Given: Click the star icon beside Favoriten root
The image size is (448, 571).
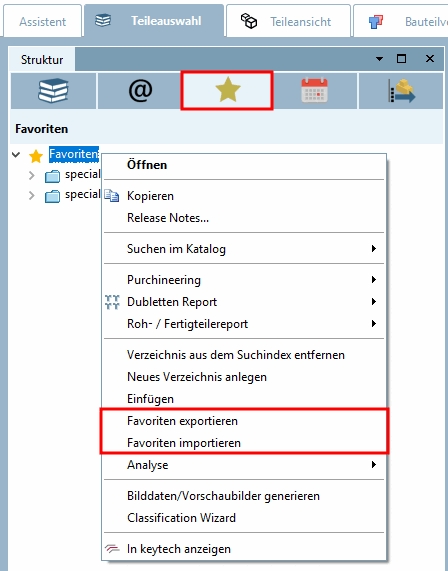Looking at the screenshot, I should click(x=36, y=156).
